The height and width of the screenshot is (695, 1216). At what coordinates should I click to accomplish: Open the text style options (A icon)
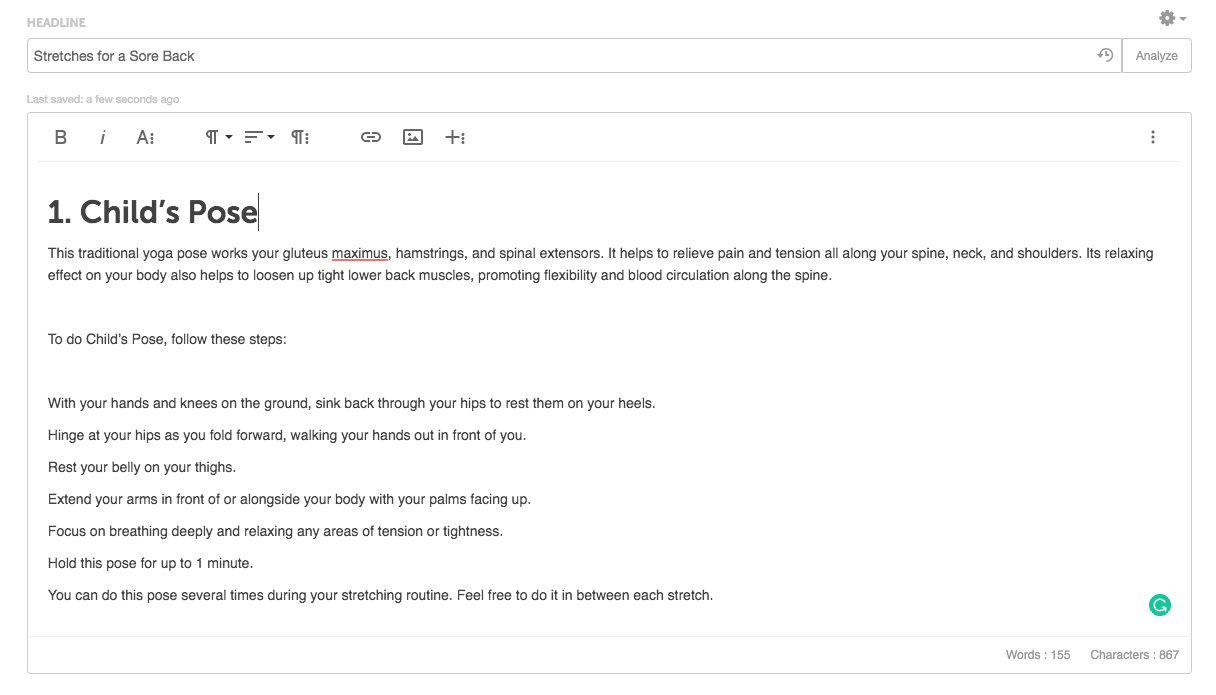[x=145, y=137]
